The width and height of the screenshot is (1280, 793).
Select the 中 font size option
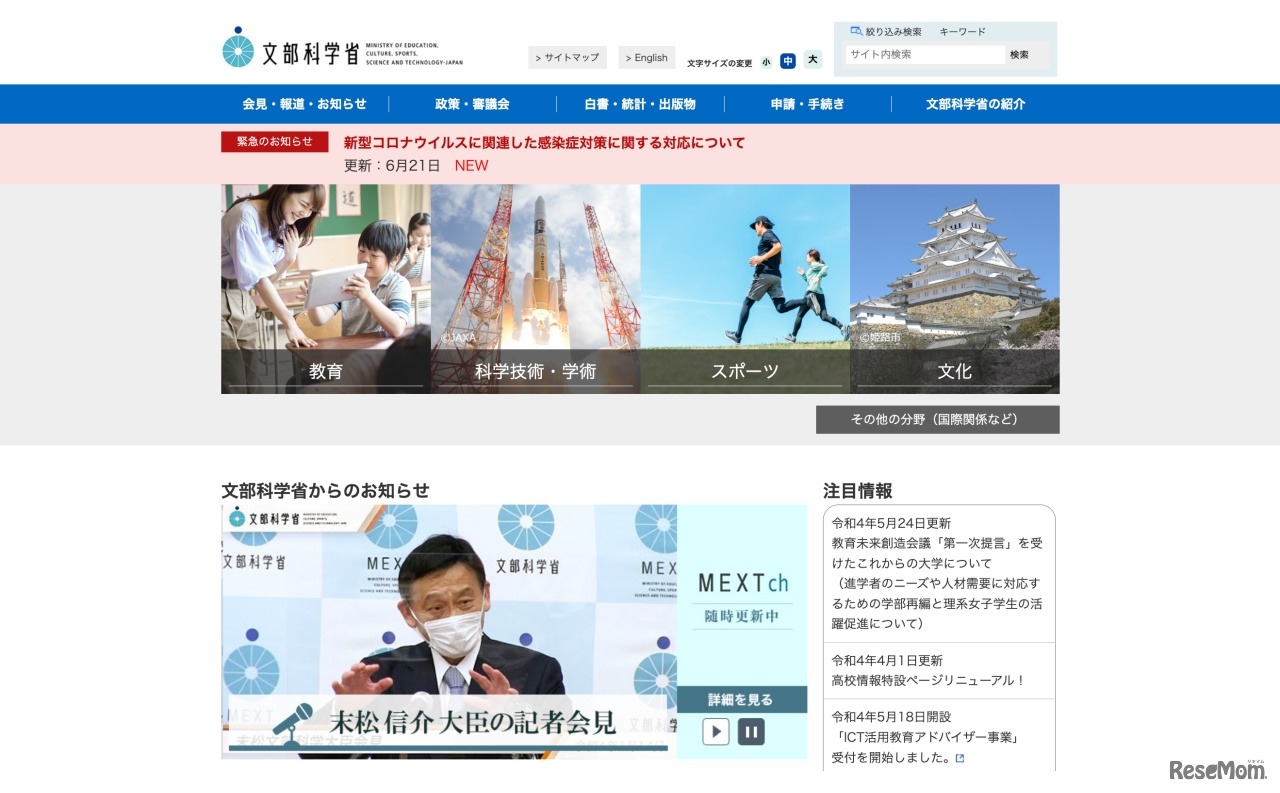(x=788, y=60)
